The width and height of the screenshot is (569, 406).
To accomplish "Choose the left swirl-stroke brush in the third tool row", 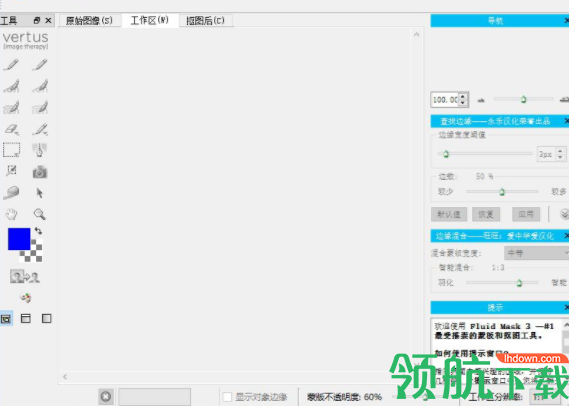I will coord(11,108).
